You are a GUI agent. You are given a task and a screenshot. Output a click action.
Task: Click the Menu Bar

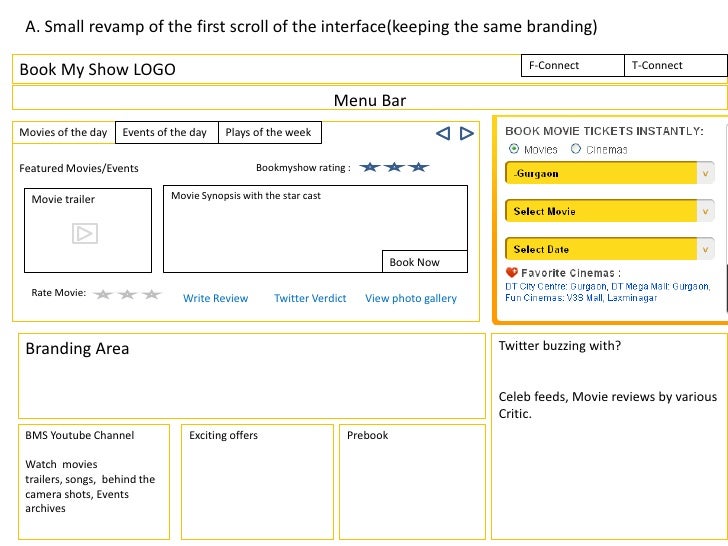(x=370, y=98)
